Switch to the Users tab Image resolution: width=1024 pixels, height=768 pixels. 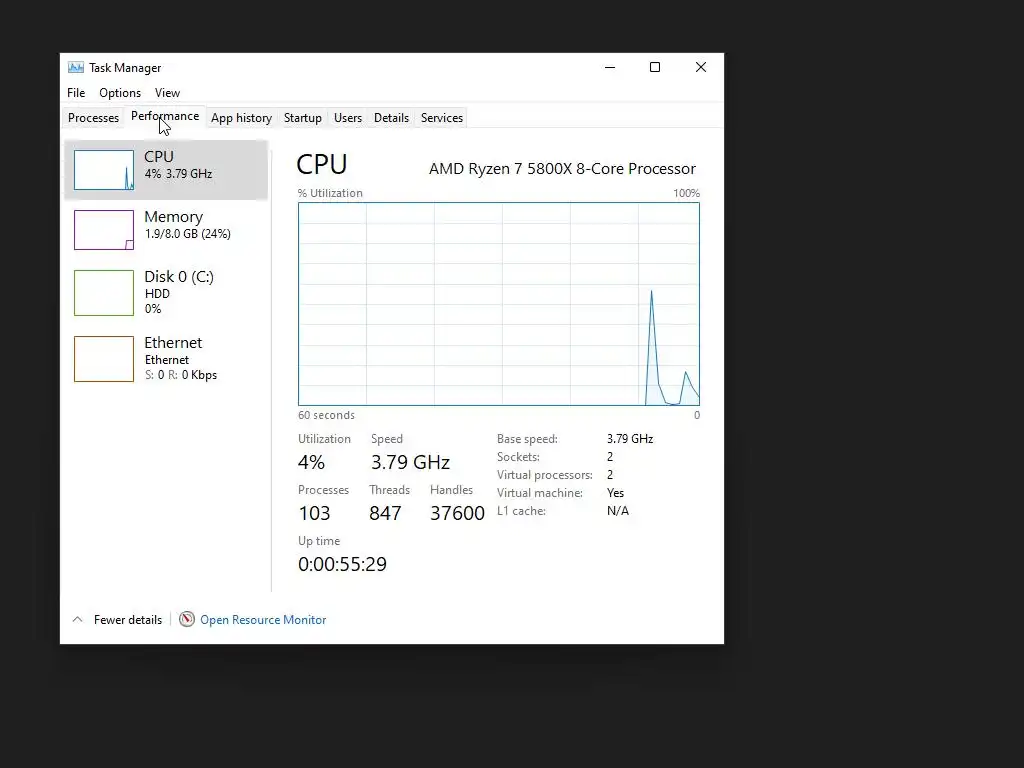347,118
